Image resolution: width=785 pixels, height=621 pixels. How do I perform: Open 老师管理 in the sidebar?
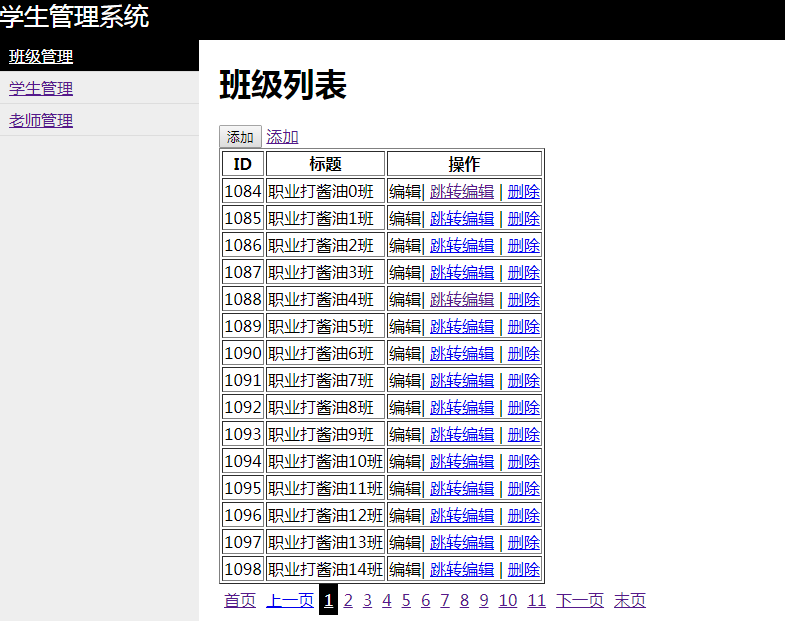click(41, 121)
